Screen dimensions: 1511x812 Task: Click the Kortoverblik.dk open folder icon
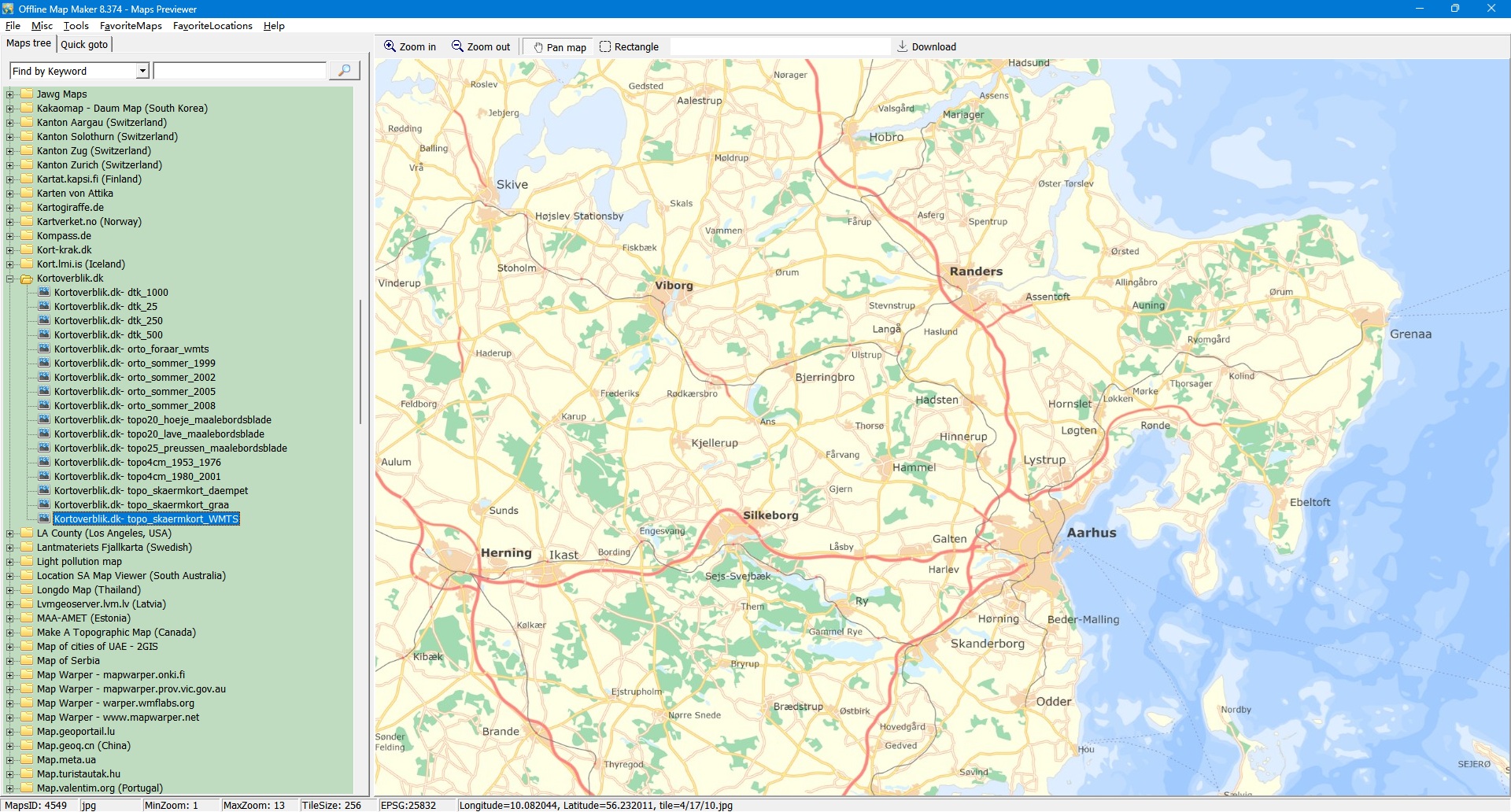point(27,279)
